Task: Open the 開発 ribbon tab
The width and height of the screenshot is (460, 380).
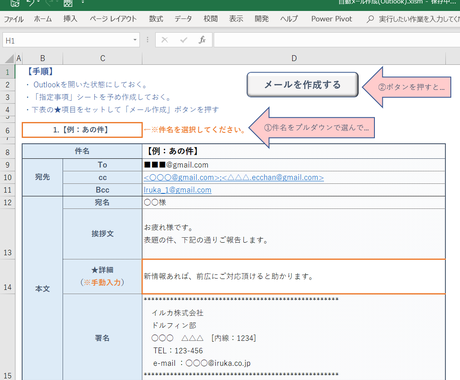Action: (262, 19)
